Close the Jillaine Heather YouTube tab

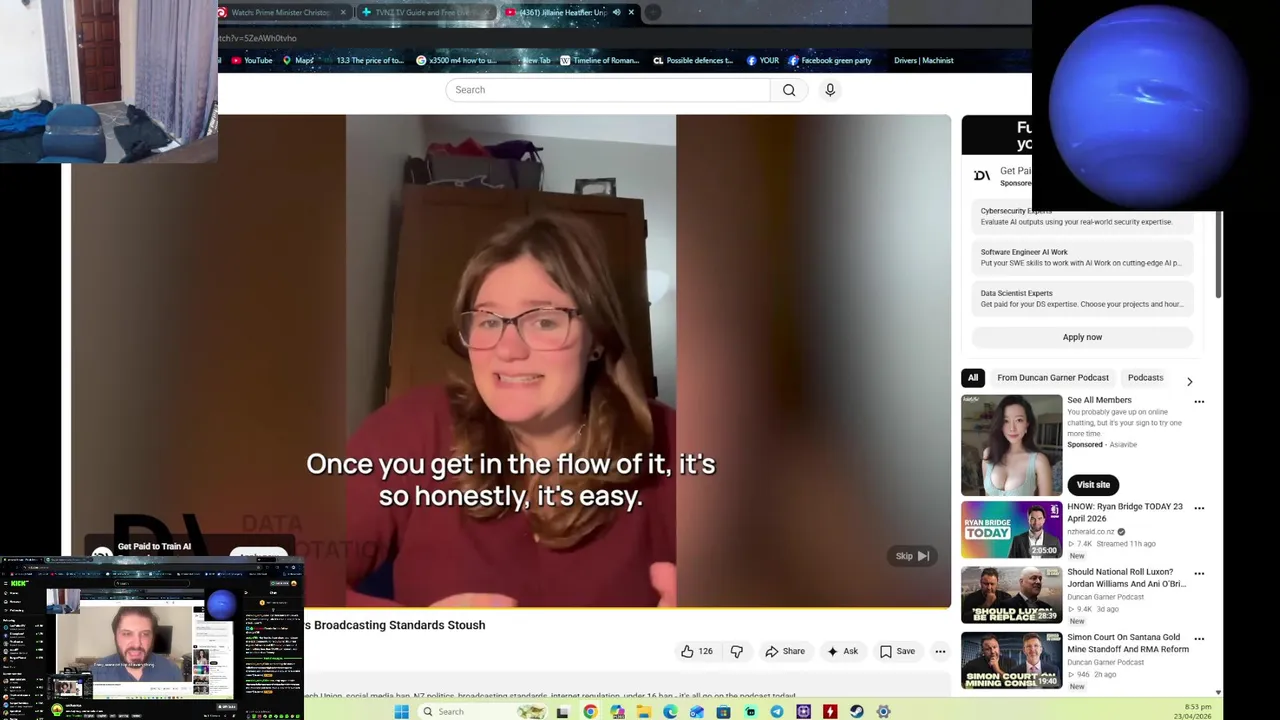click(631, 13)
